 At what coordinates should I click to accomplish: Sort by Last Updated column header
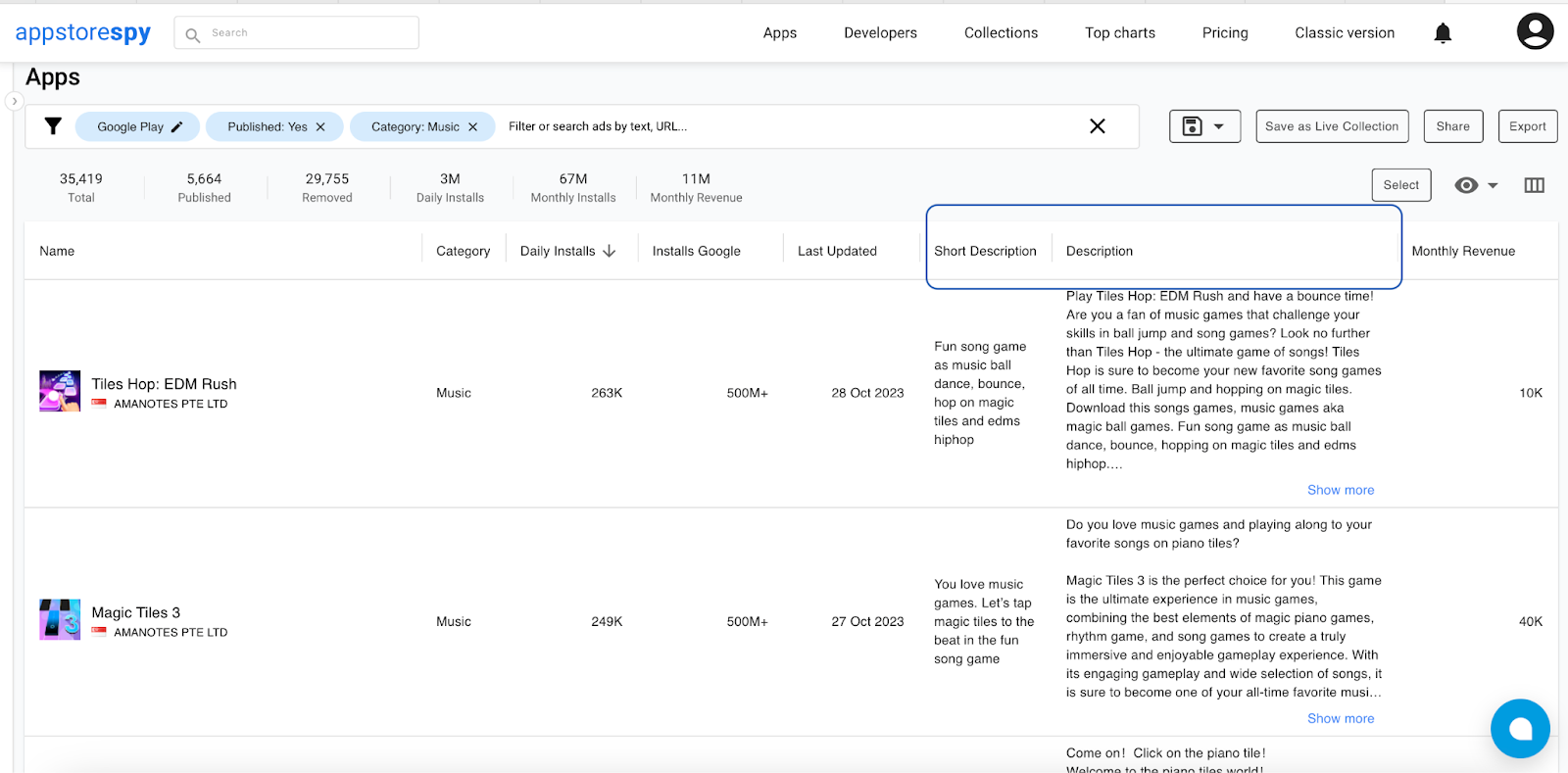(x=837, y=251)
